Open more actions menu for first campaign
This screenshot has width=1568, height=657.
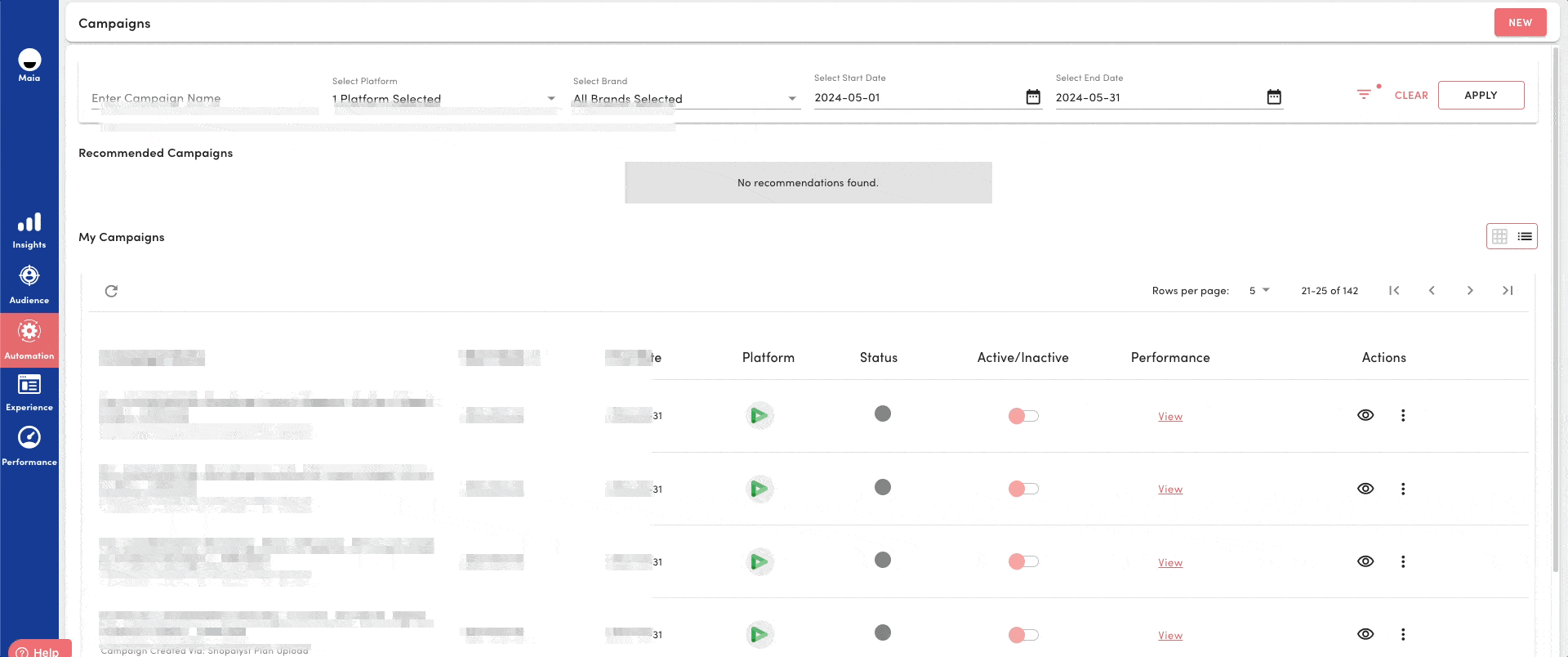click(x=1403, y=415)
